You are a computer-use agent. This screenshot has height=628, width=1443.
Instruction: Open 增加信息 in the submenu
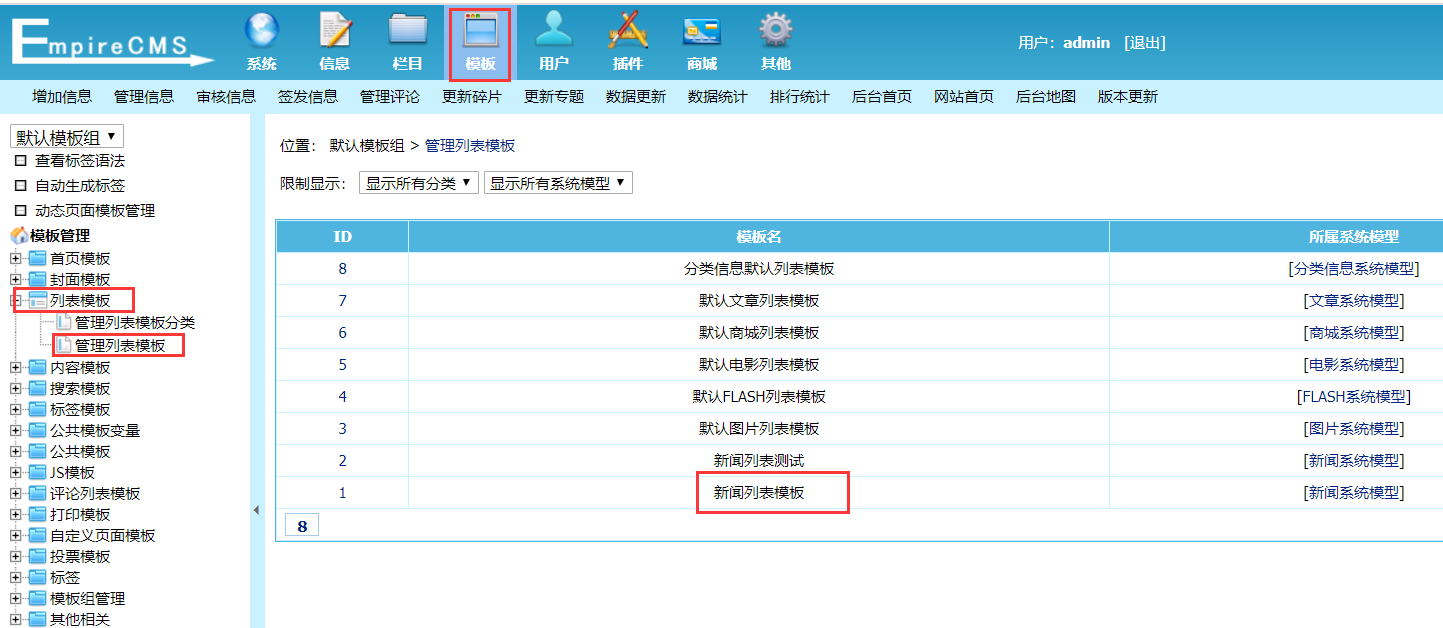pyautogui.click(x=62, y=97)
